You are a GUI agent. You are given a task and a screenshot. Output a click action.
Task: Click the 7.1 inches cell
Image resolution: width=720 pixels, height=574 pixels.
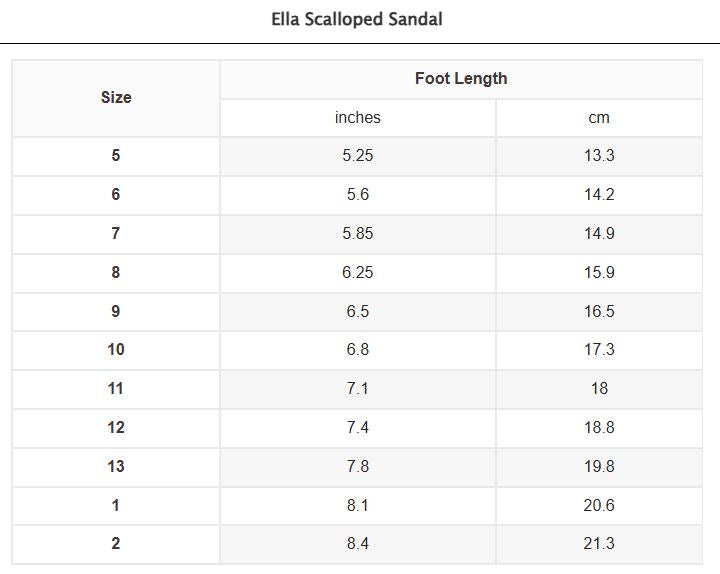[358, 389]
